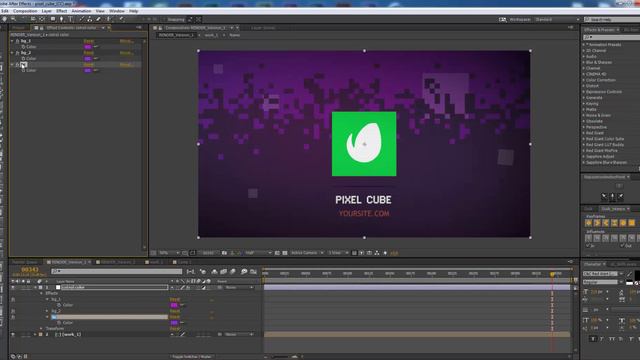
Task: Open the Half resolution dropdown
Action: 258,253
